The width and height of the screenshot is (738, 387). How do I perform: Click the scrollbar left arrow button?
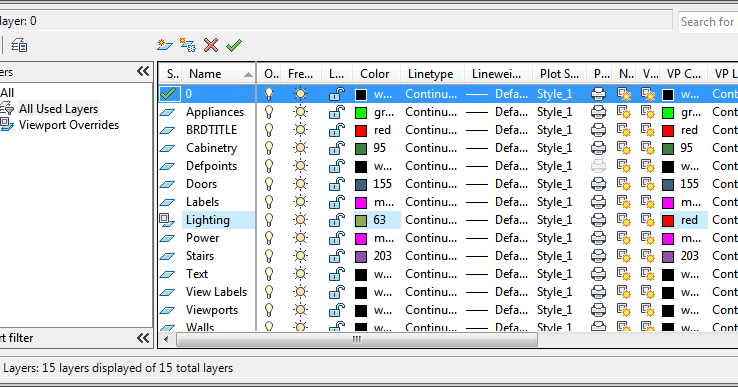[166, 339]
